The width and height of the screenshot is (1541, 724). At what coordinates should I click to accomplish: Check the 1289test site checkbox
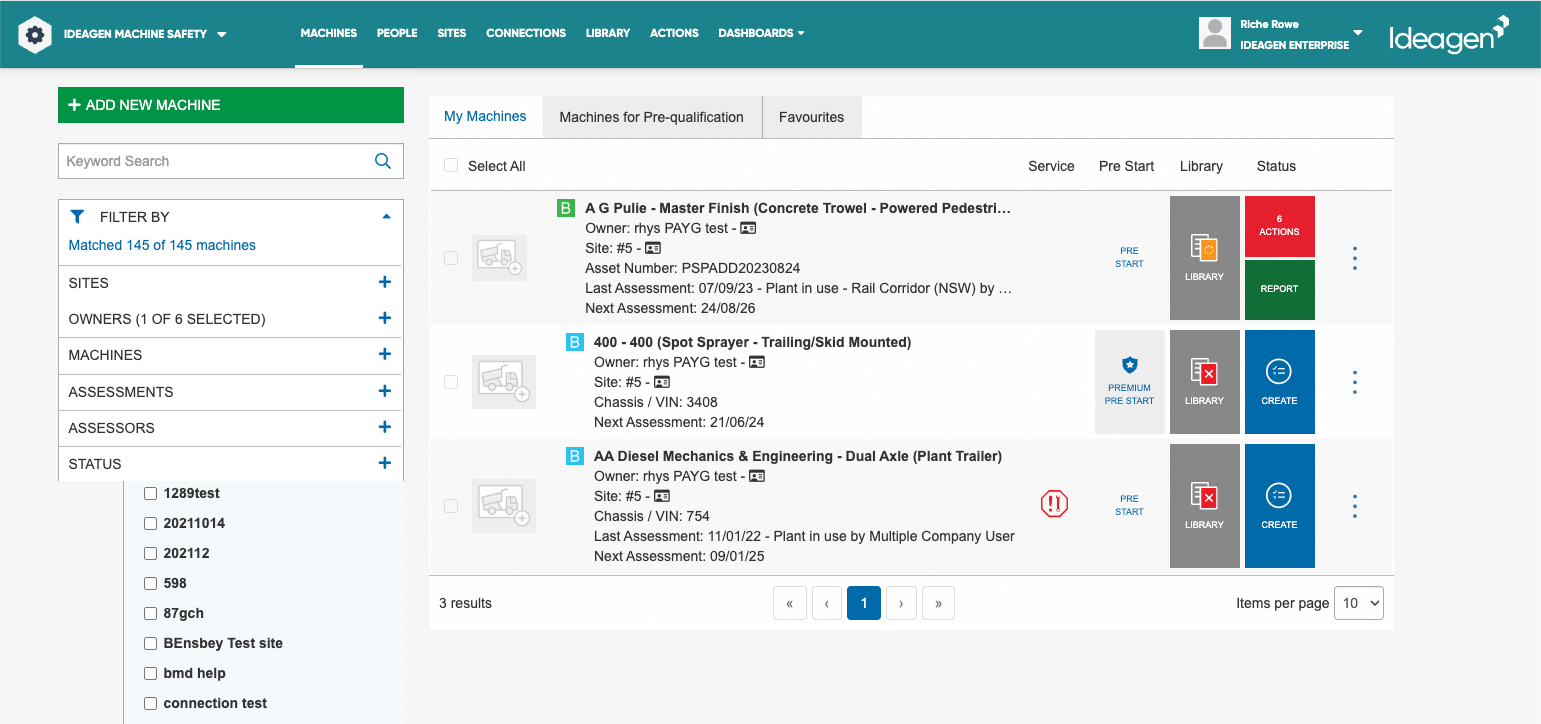pyautogui.click(x=150, y=493)
